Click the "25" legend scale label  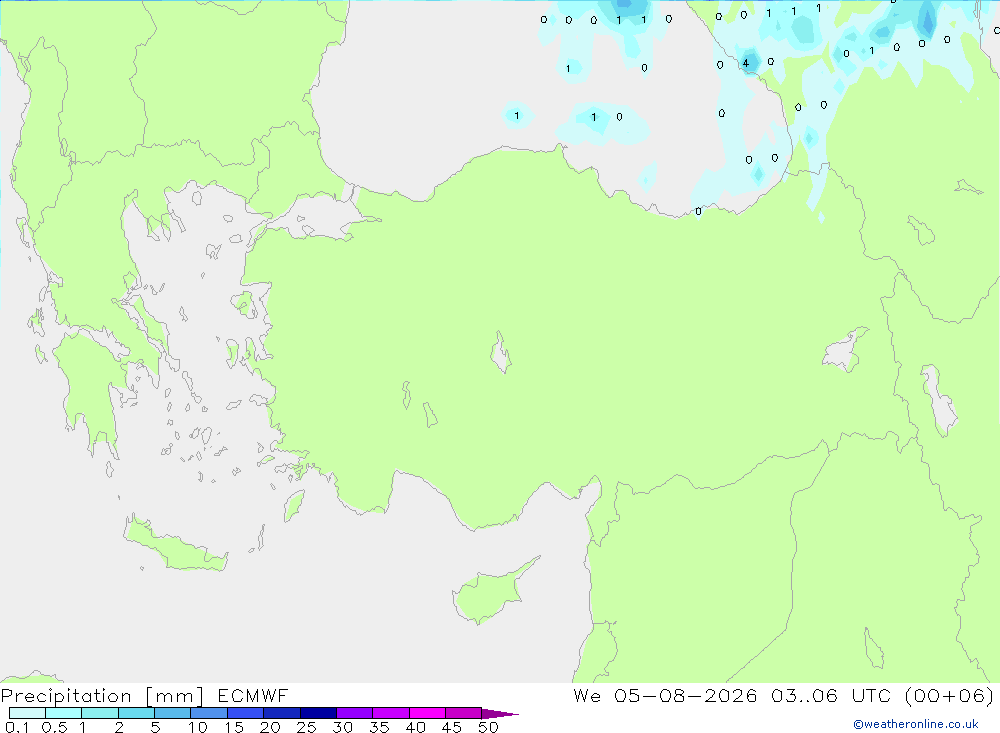coord(307,727)
